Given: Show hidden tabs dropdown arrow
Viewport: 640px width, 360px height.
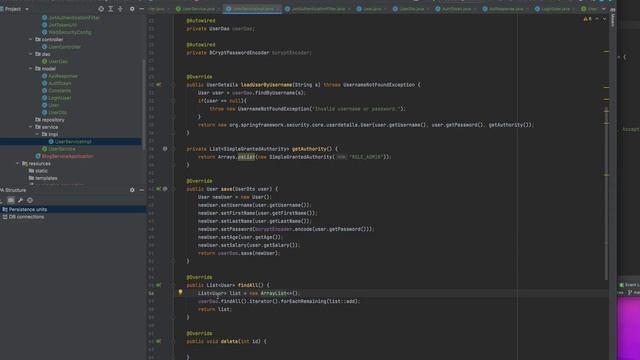Looking at the screenshot, I should [x=604, y=9].
